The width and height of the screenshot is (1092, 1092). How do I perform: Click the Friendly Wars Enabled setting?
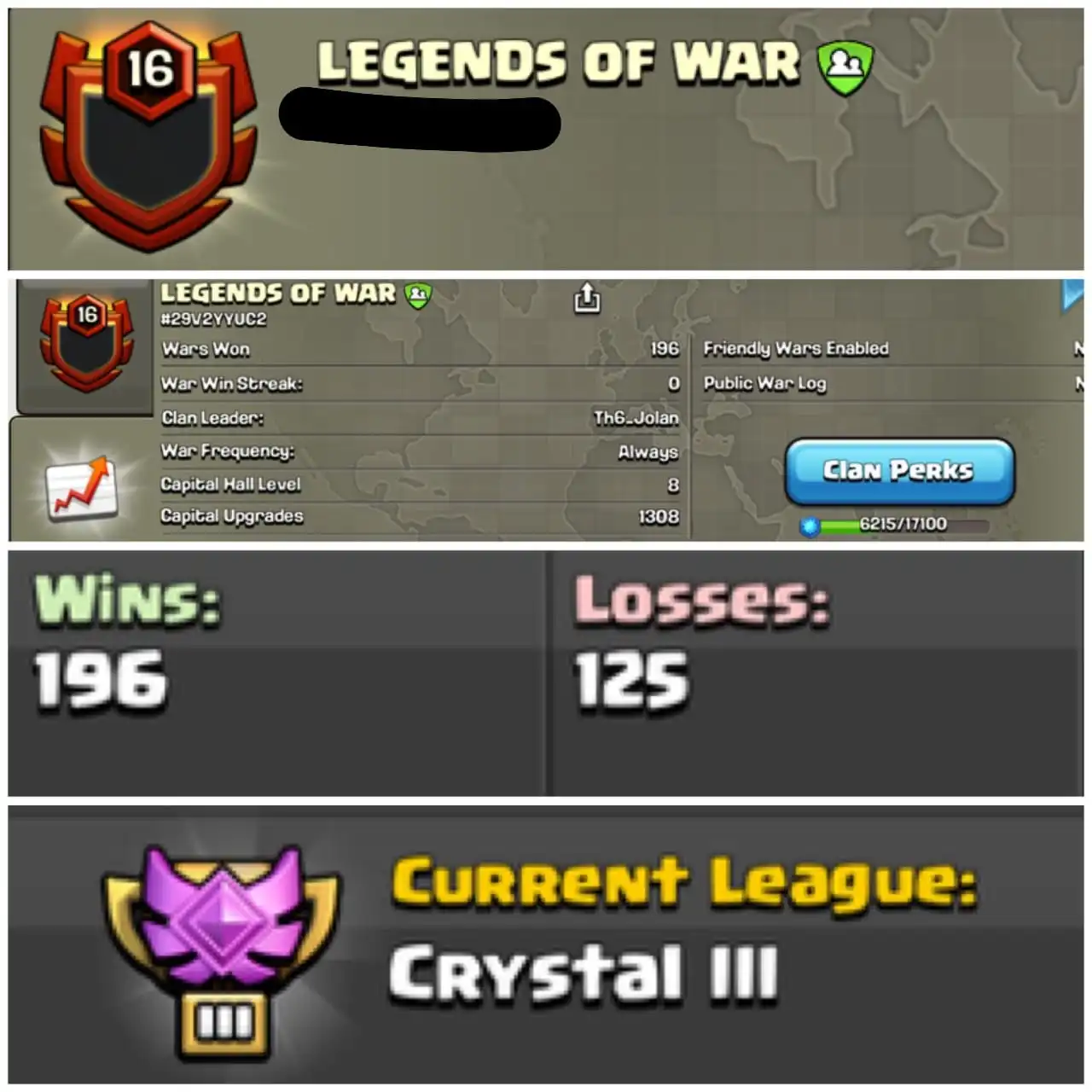(x=892, y=349)
